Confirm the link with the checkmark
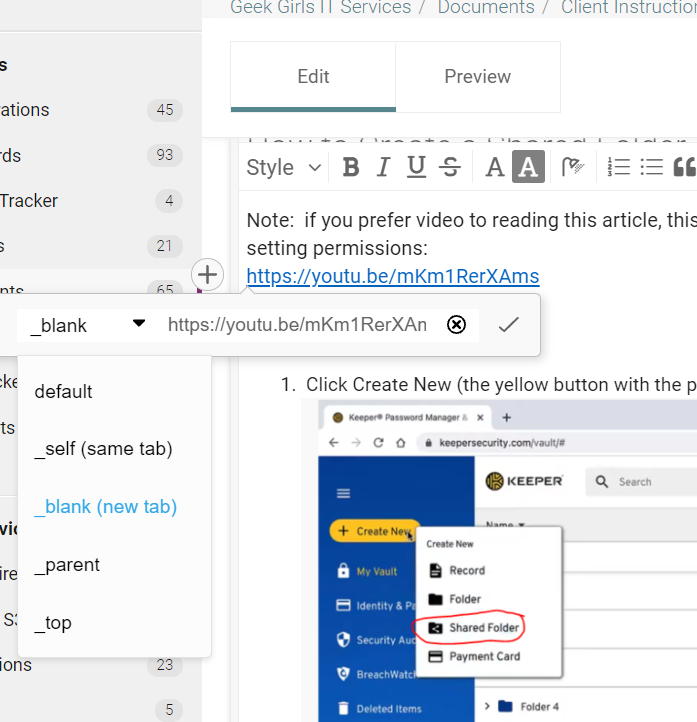 click(508, 325)
